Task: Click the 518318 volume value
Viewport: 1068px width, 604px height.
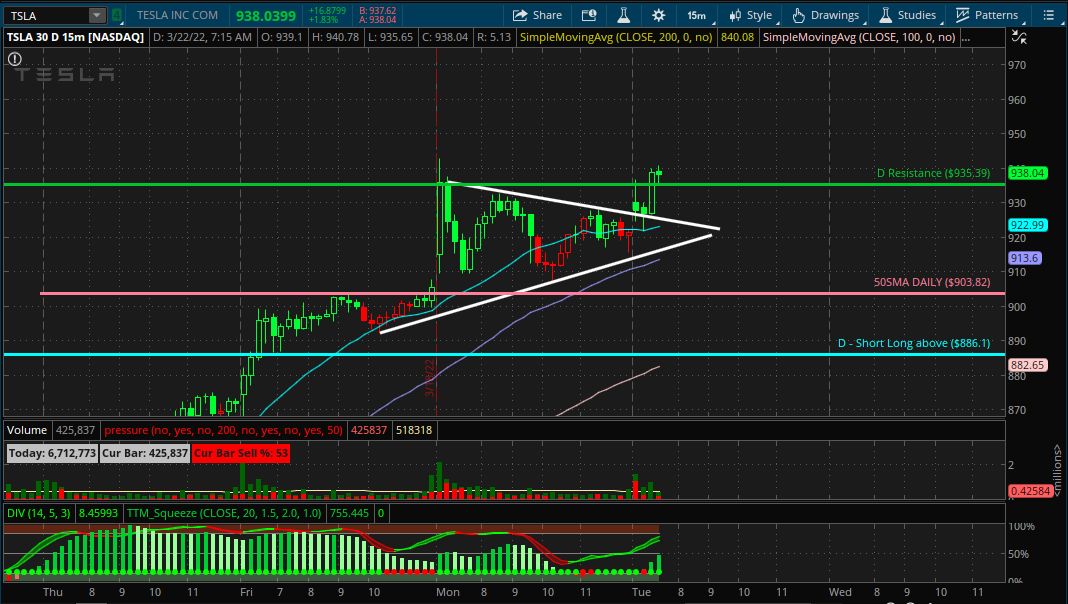Action: 414,430
